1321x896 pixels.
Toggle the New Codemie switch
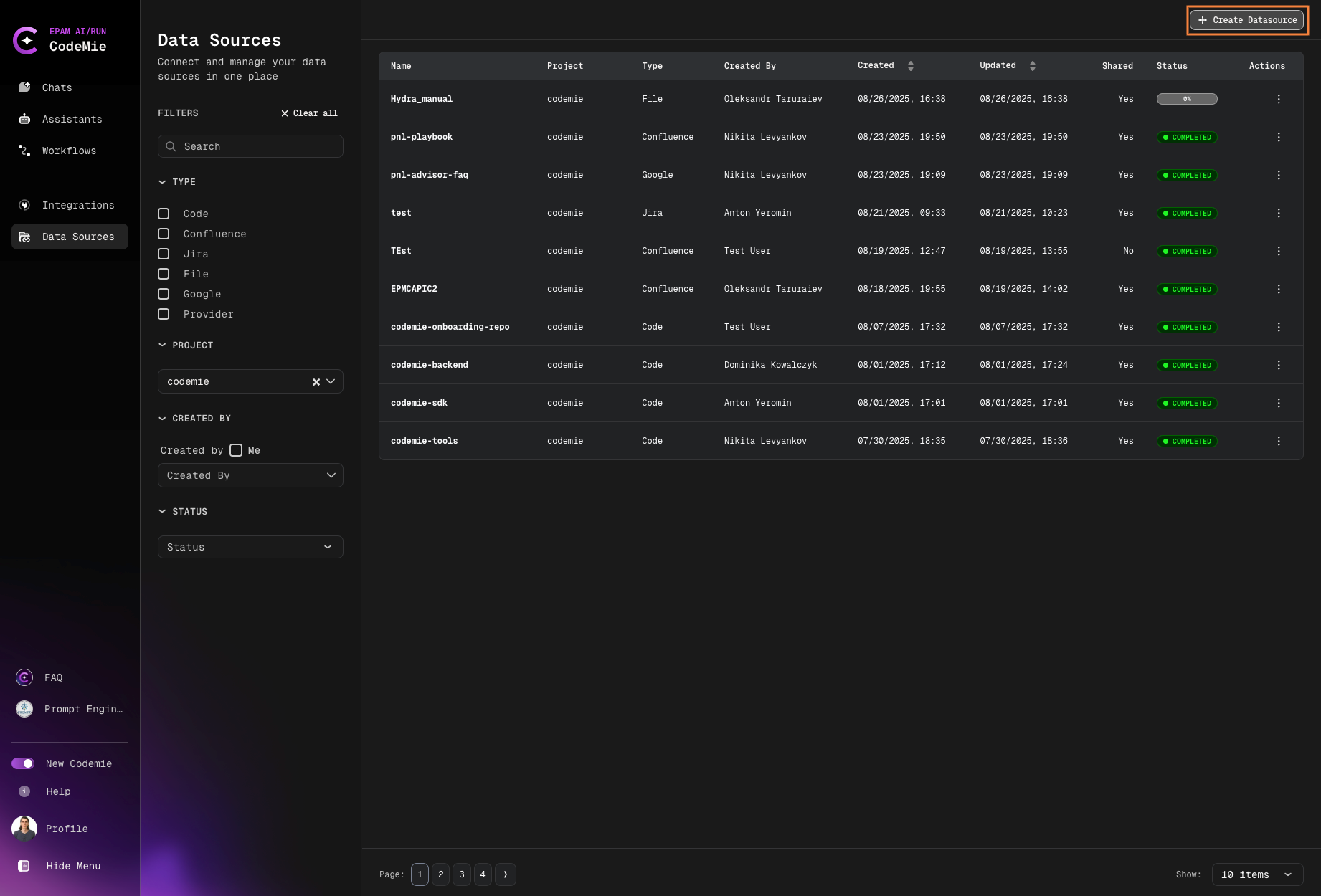tap(24, 763)
